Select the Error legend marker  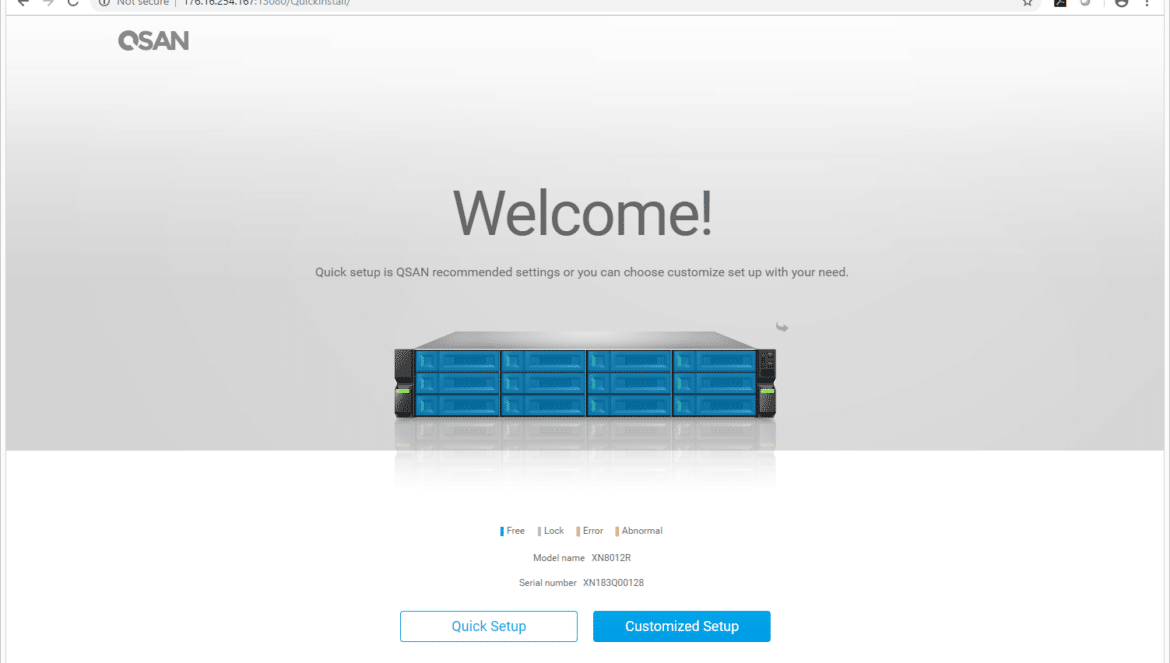pos(578,531)
